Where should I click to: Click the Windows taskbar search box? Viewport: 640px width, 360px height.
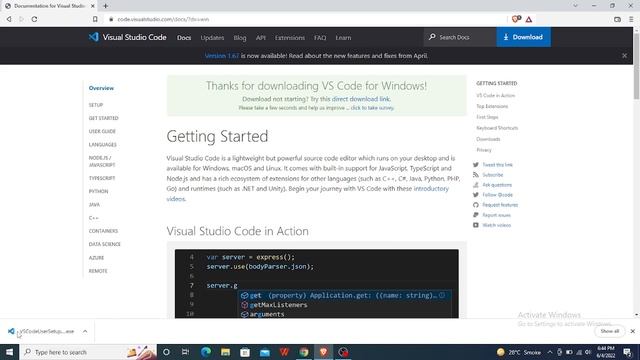click(x=88, y=352)
